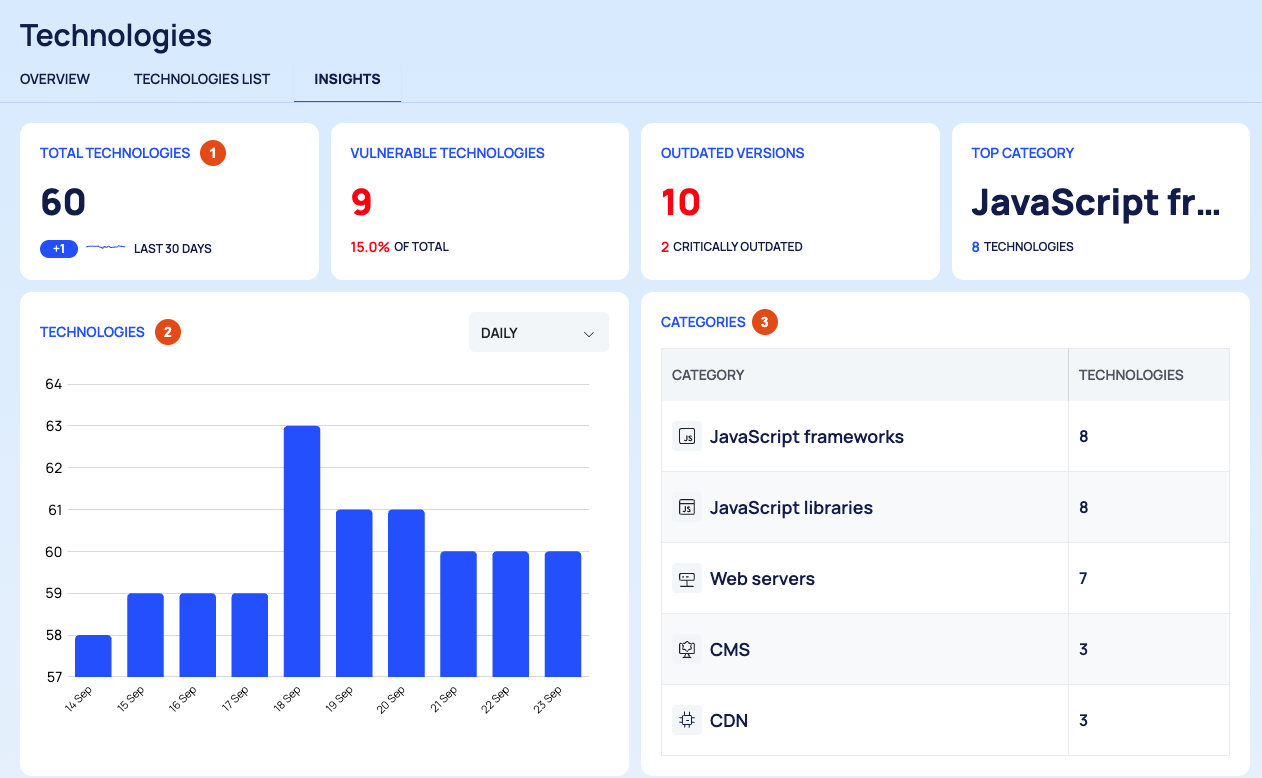The image size is (1262, 778).
Task: Open the CMS category name
Action: click(x=730, y=650)
